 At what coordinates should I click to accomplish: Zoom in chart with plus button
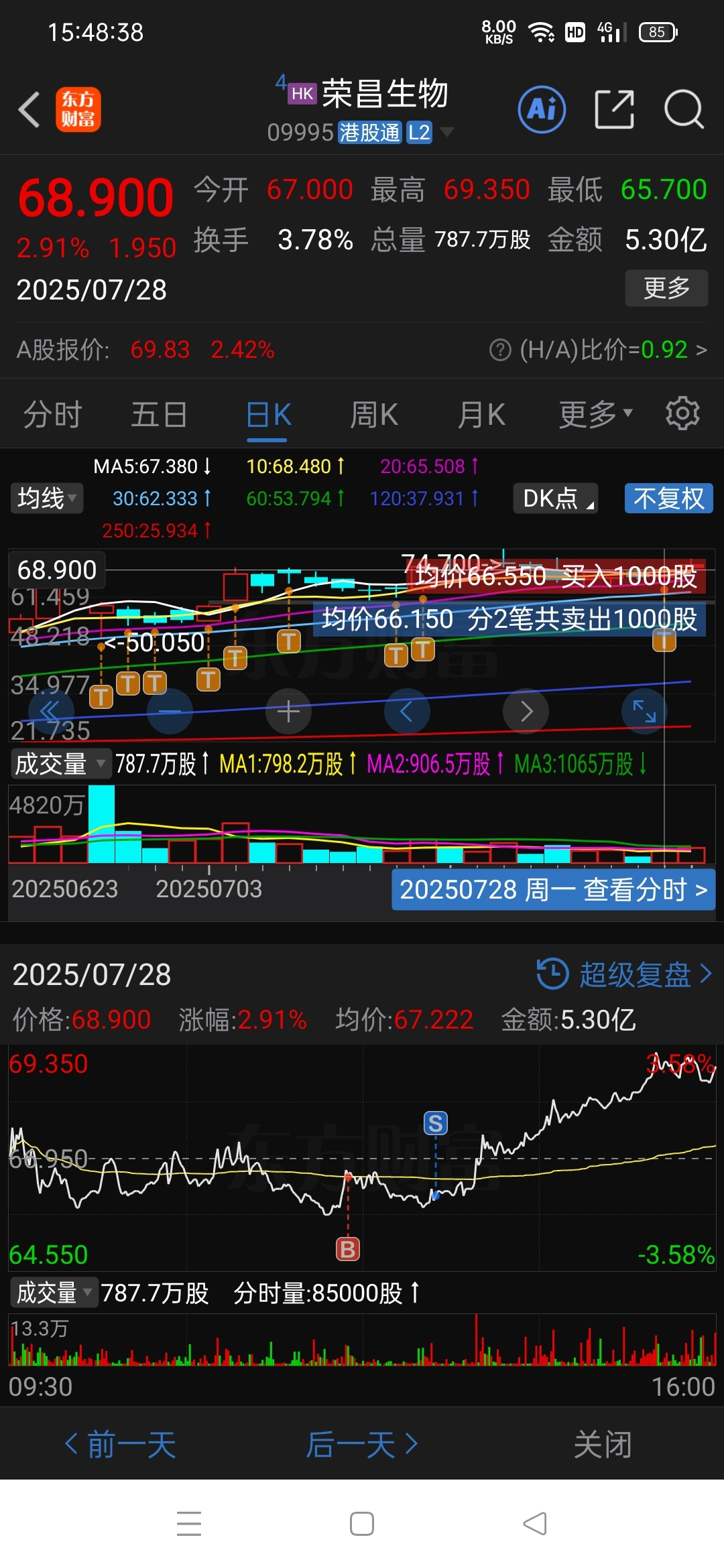click(288, 711)
